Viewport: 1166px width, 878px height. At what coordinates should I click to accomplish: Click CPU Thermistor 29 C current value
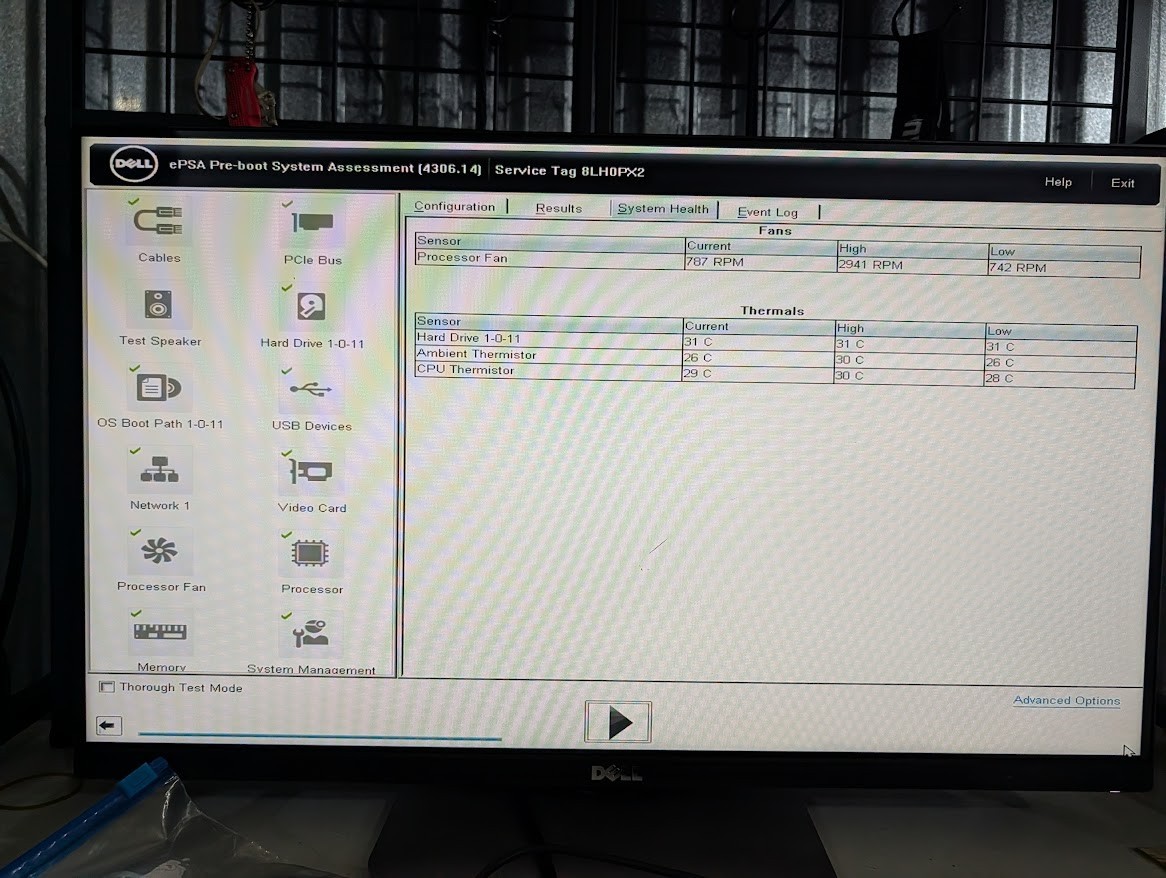point(698,373)
